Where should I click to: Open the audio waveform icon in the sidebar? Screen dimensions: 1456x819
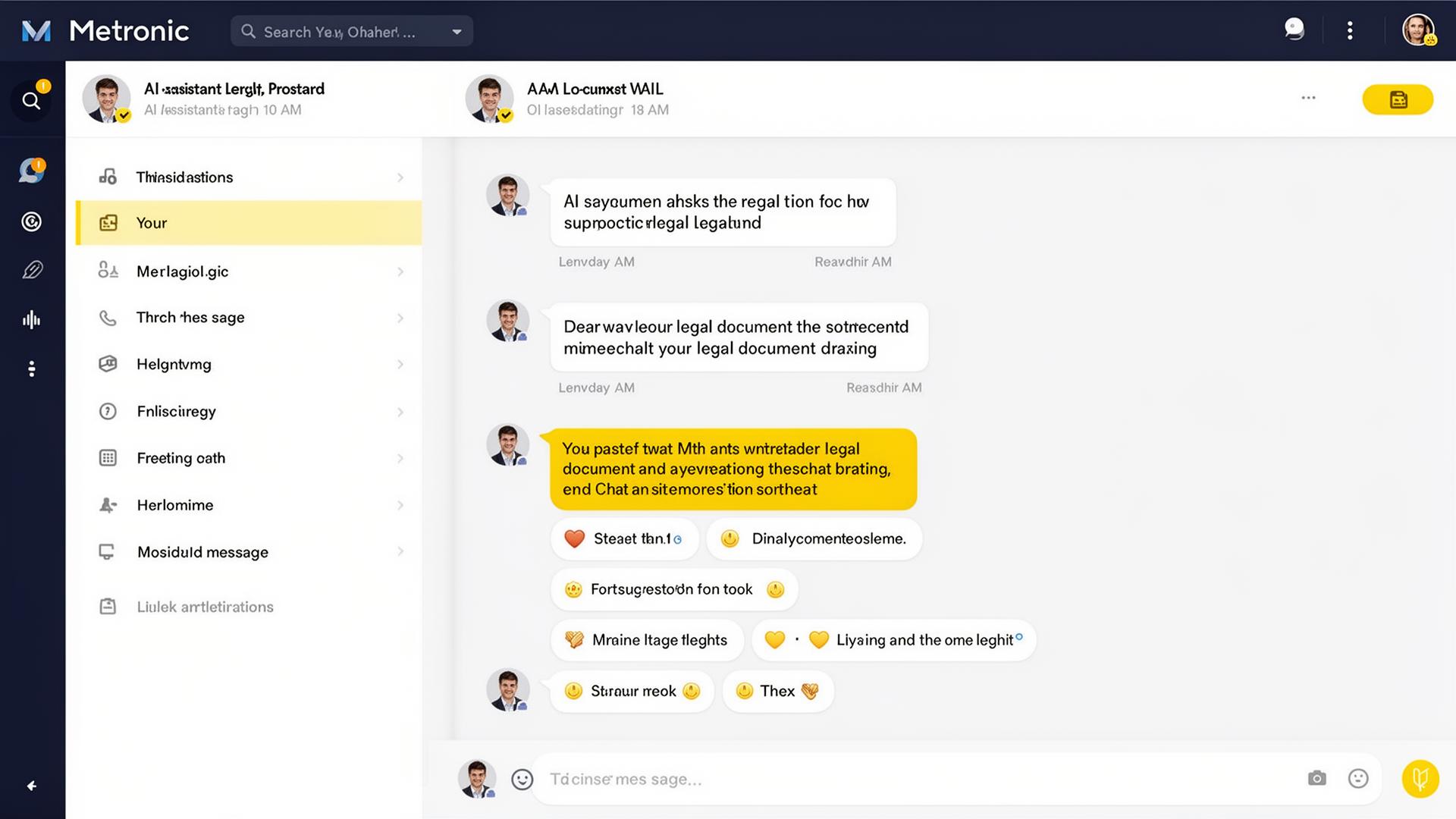[x=31, y=319]
